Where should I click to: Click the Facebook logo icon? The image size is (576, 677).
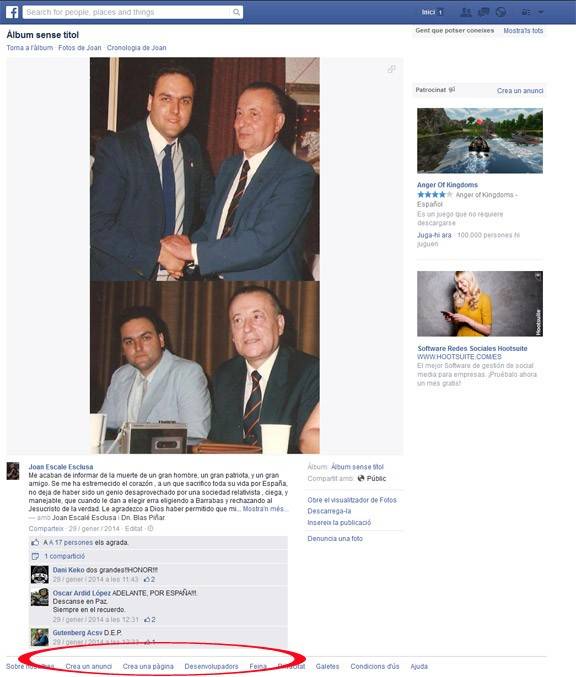(12, 12)
